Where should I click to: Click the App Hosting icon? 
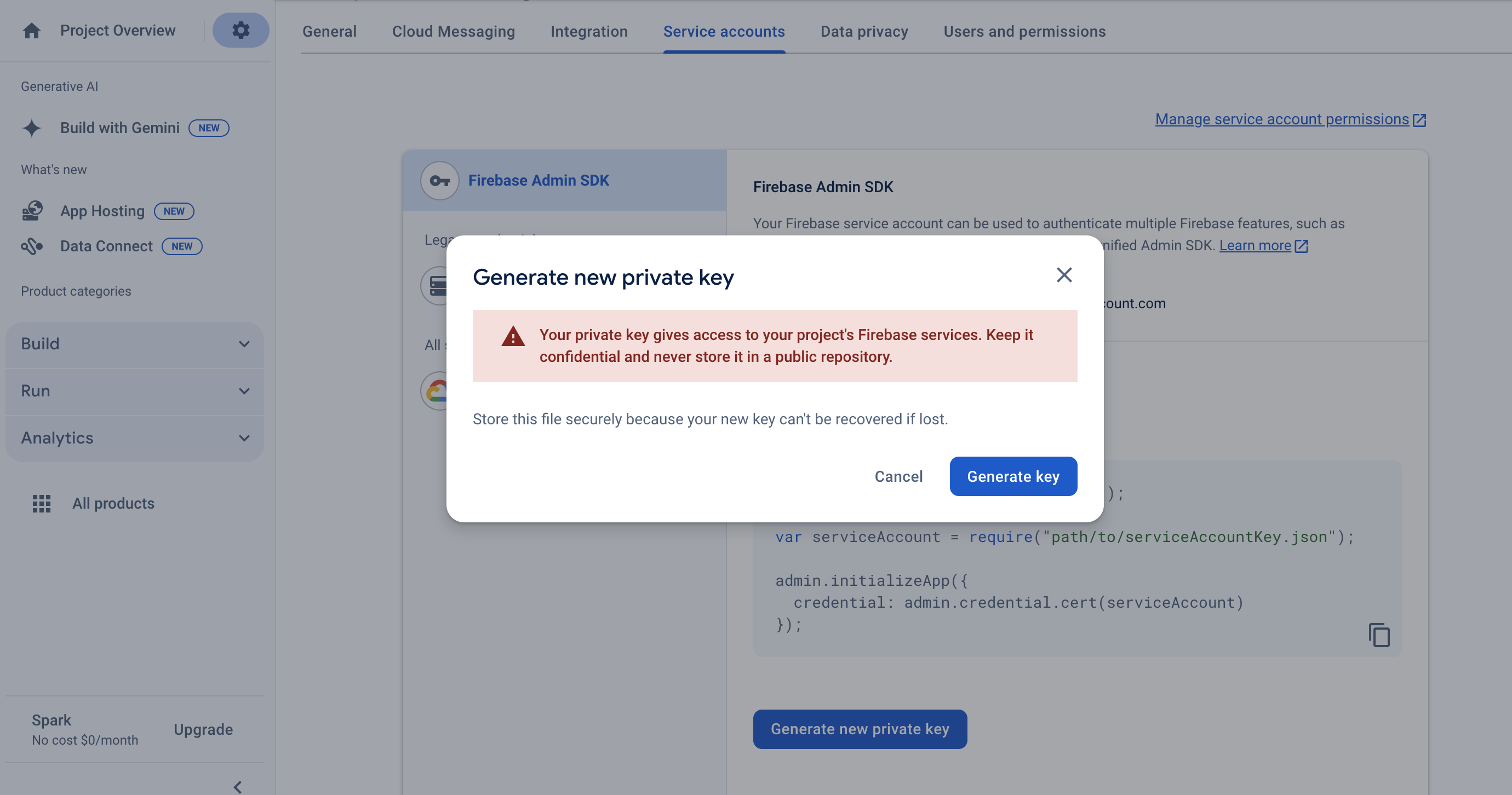coord(32,211)
